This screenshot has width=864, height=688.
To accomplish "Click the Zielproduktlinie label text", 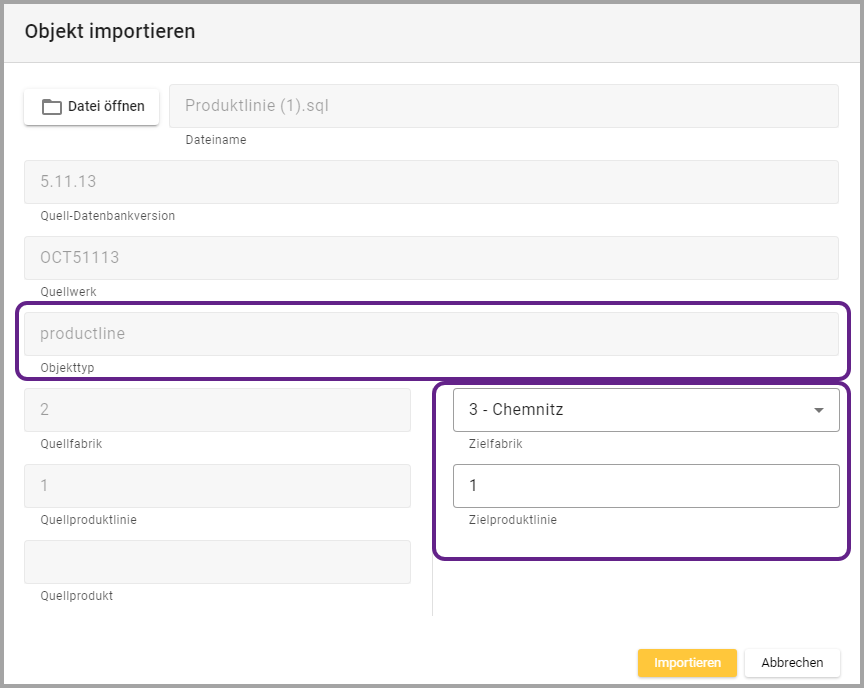I will 512,520.
